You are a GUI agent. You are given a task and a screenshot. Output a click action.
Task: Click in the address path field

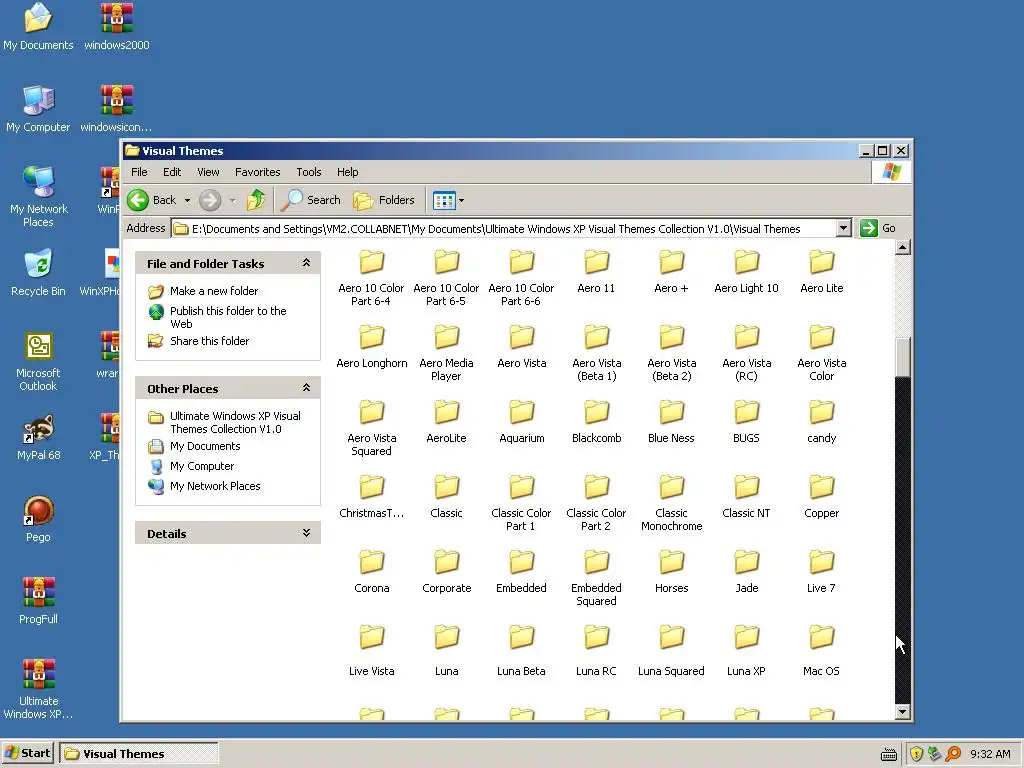pos(504,229)
